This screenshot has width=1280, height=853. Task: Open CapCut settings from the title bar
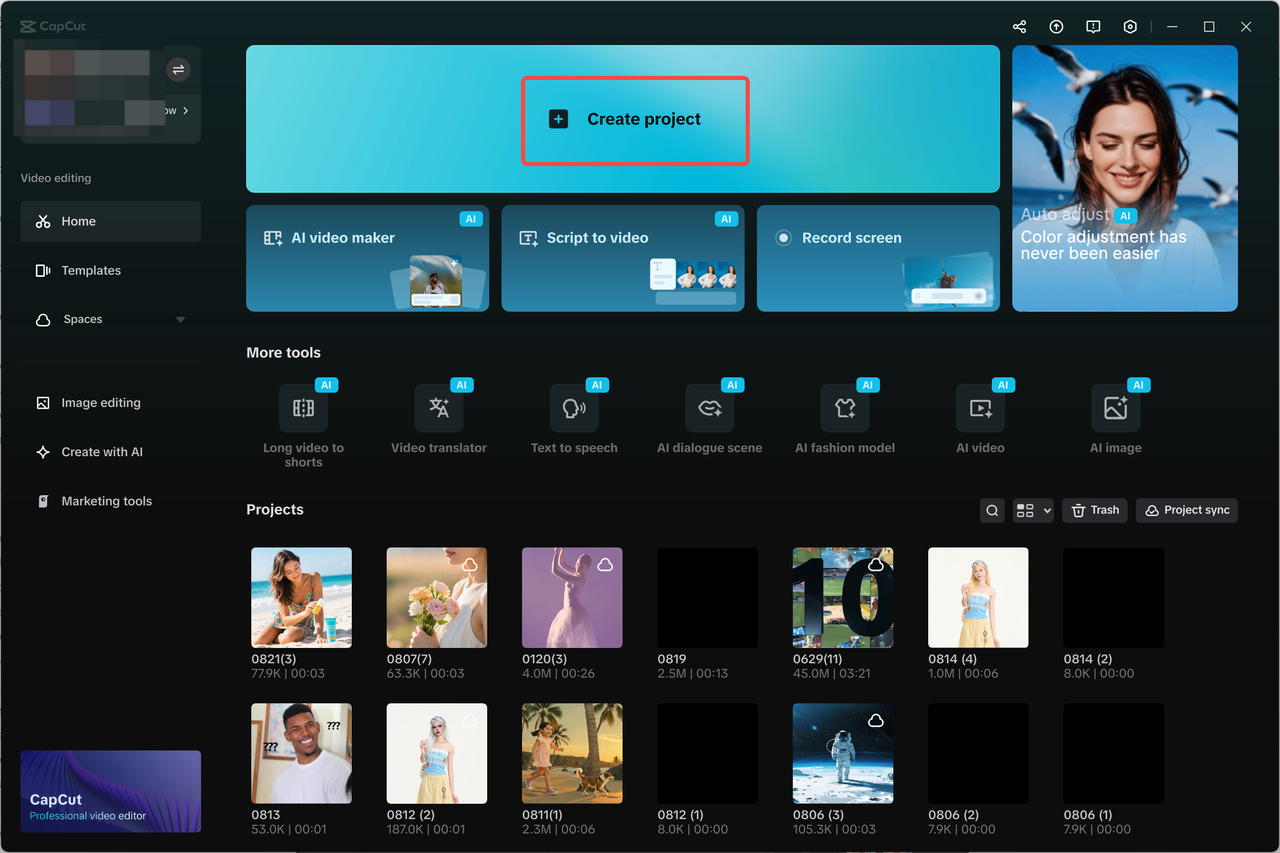click(x=1130, y=26)
